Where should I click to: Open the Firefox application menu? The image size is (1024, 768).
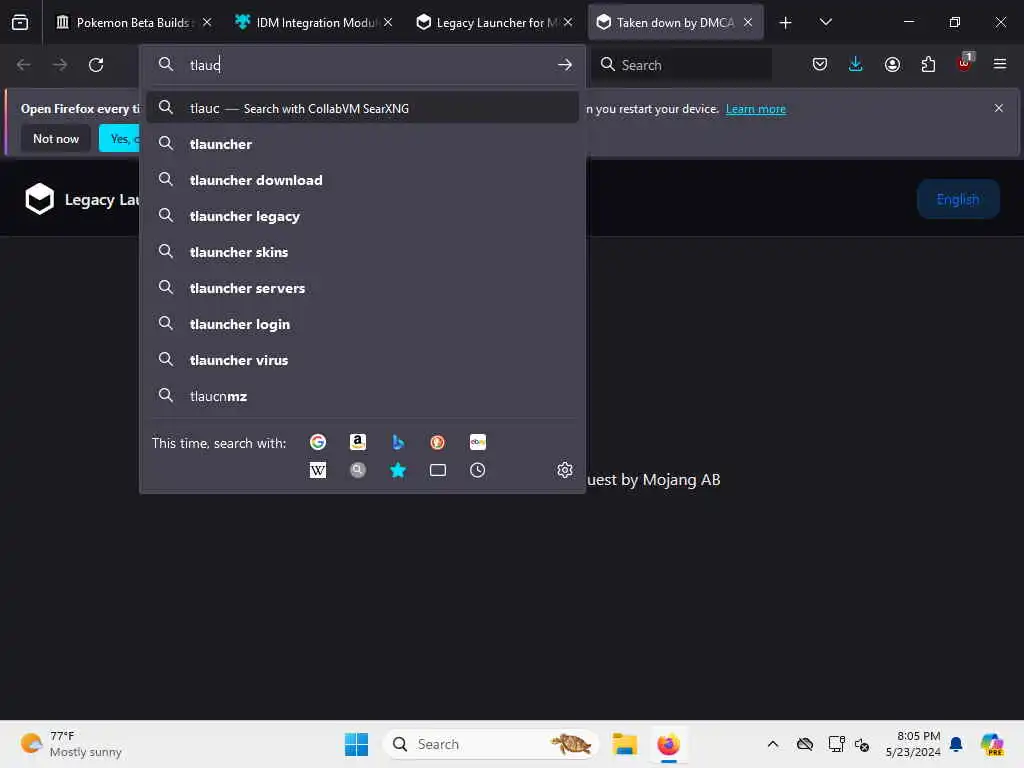(x=1000, y=64)
